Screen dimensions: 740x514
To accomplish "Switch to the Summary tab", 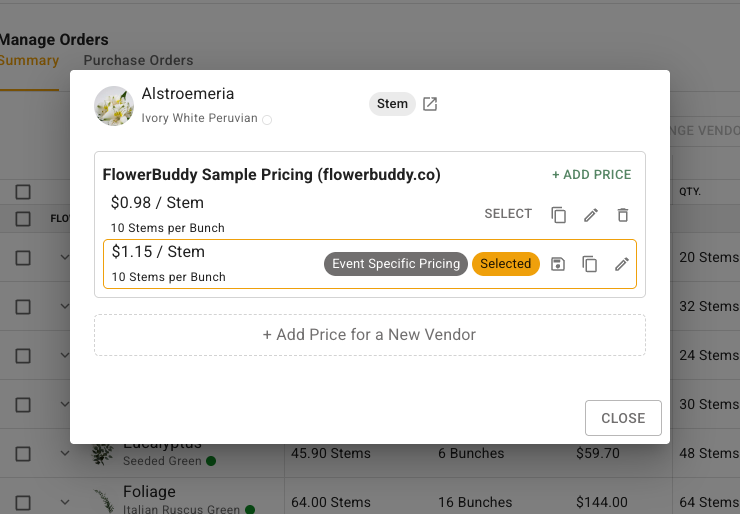I will tap(29, 60).
